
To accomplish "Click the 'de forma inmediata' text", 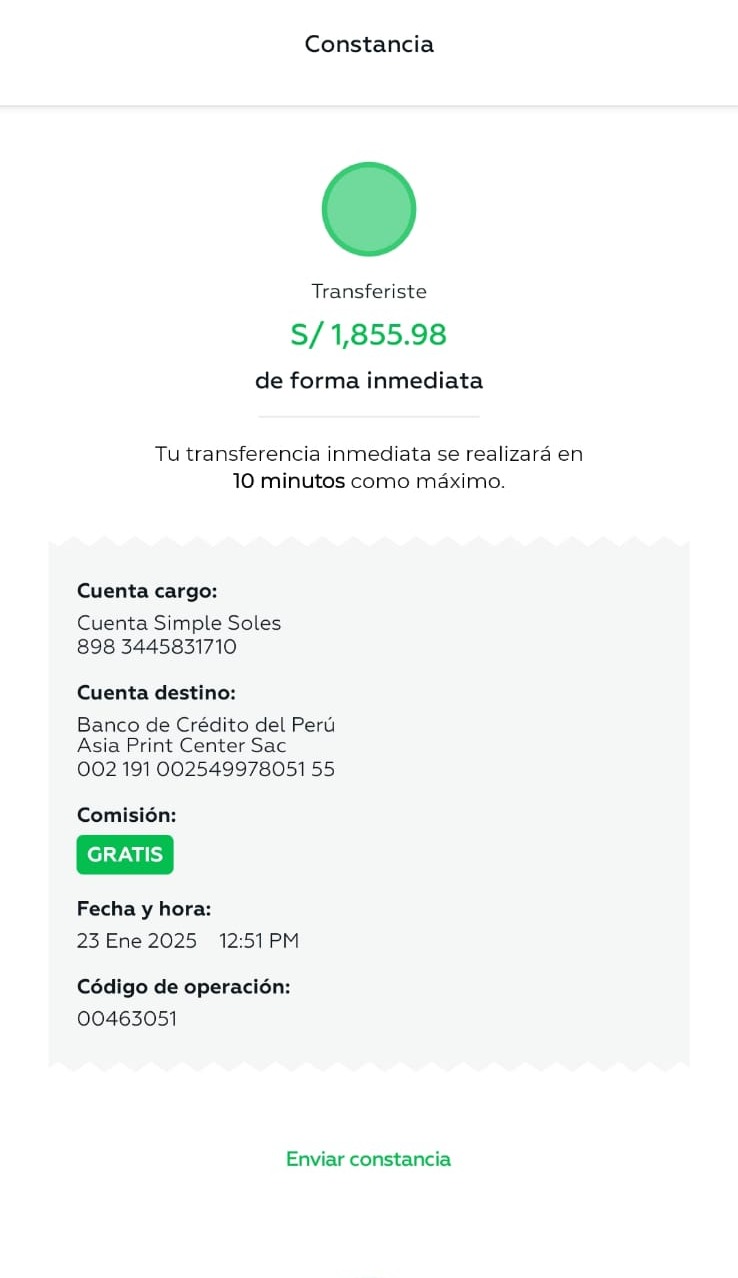I will pos(369,381).
